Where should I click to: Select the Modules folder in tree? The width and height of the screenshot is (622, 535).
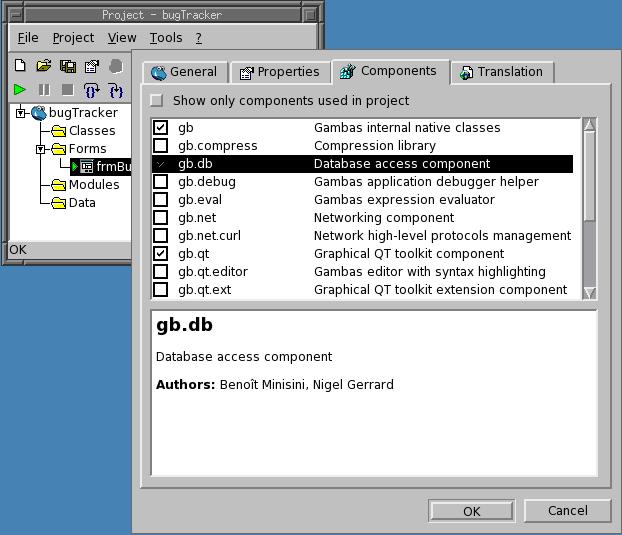pyautogui.click(x=93, y=185)
